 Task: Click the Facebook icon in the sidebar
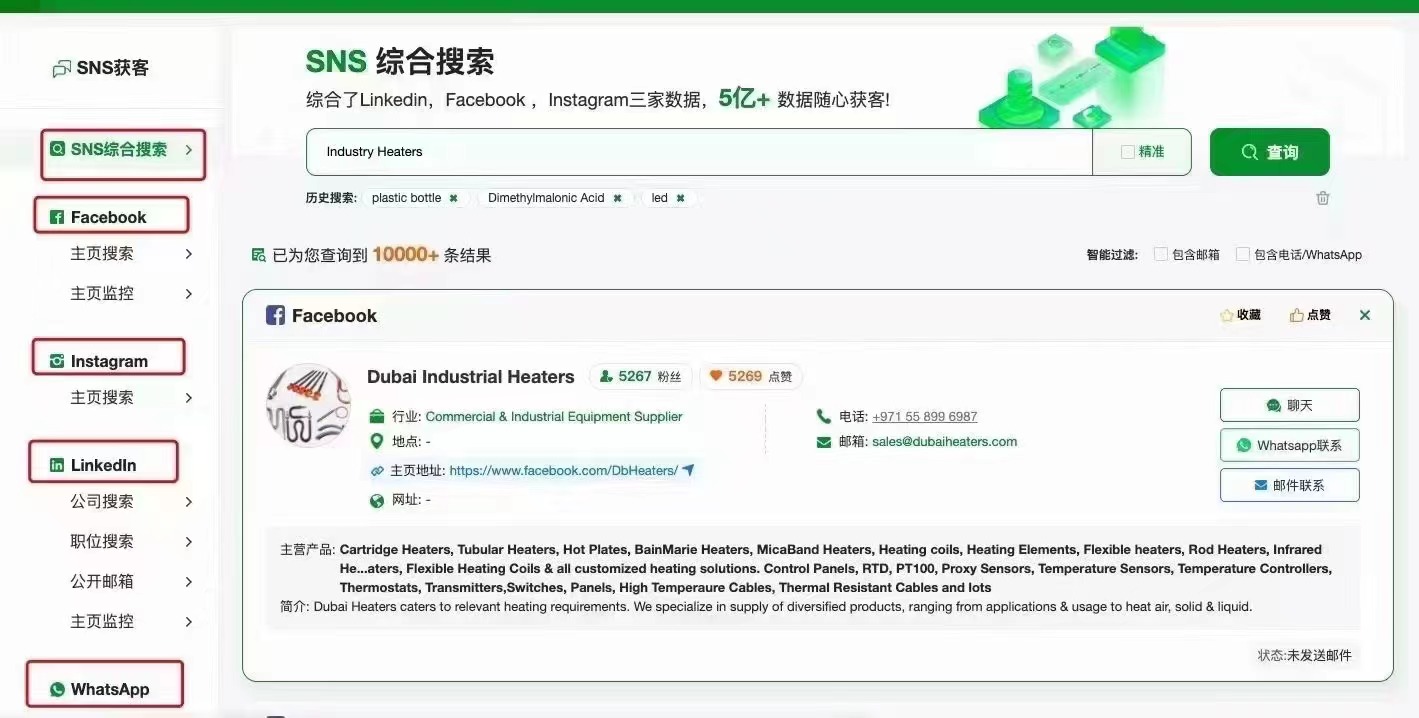[57, 217]
